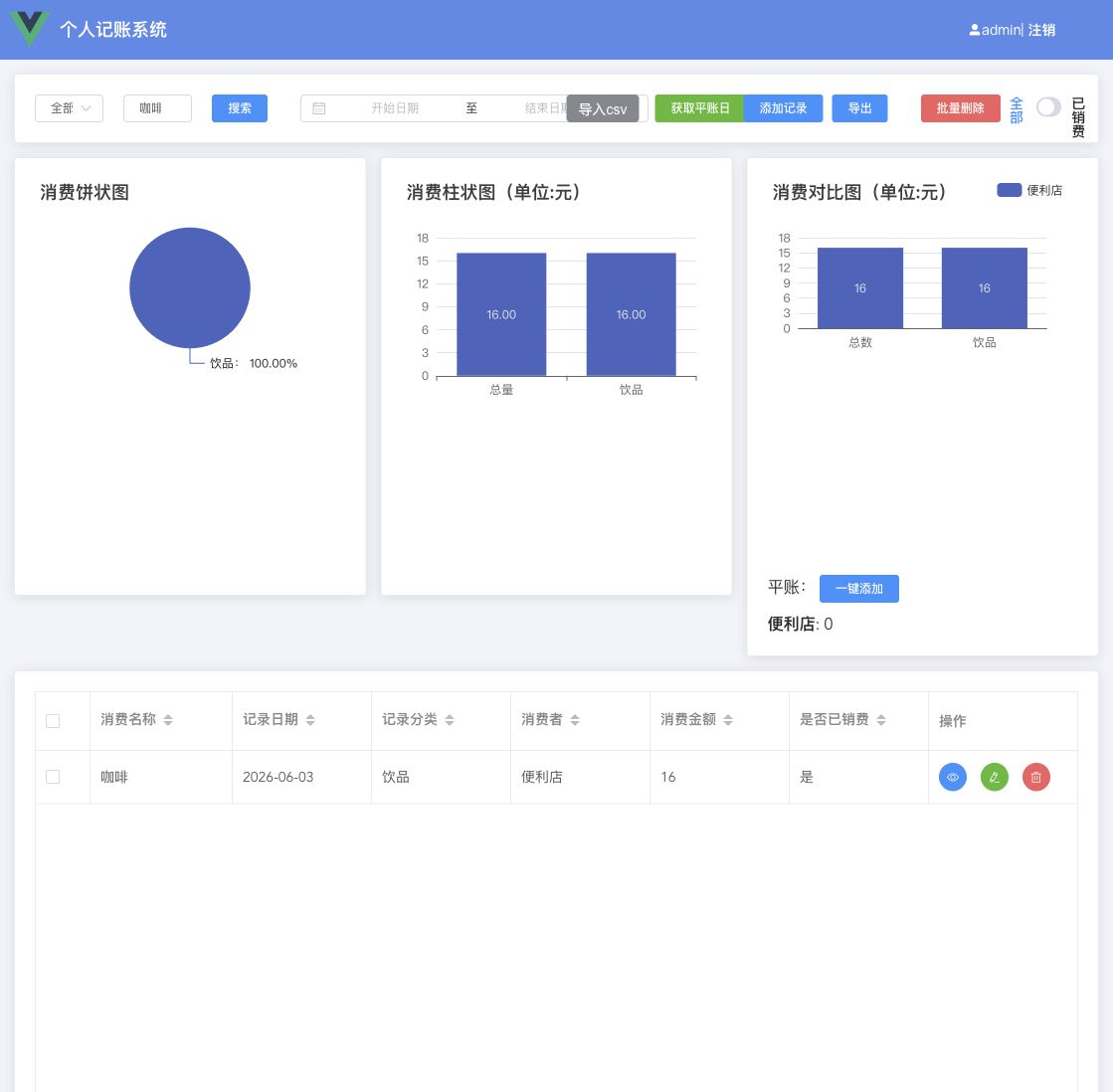
Task: Delete the 咖啡 record with trash icon
Action: [1036, 777]
